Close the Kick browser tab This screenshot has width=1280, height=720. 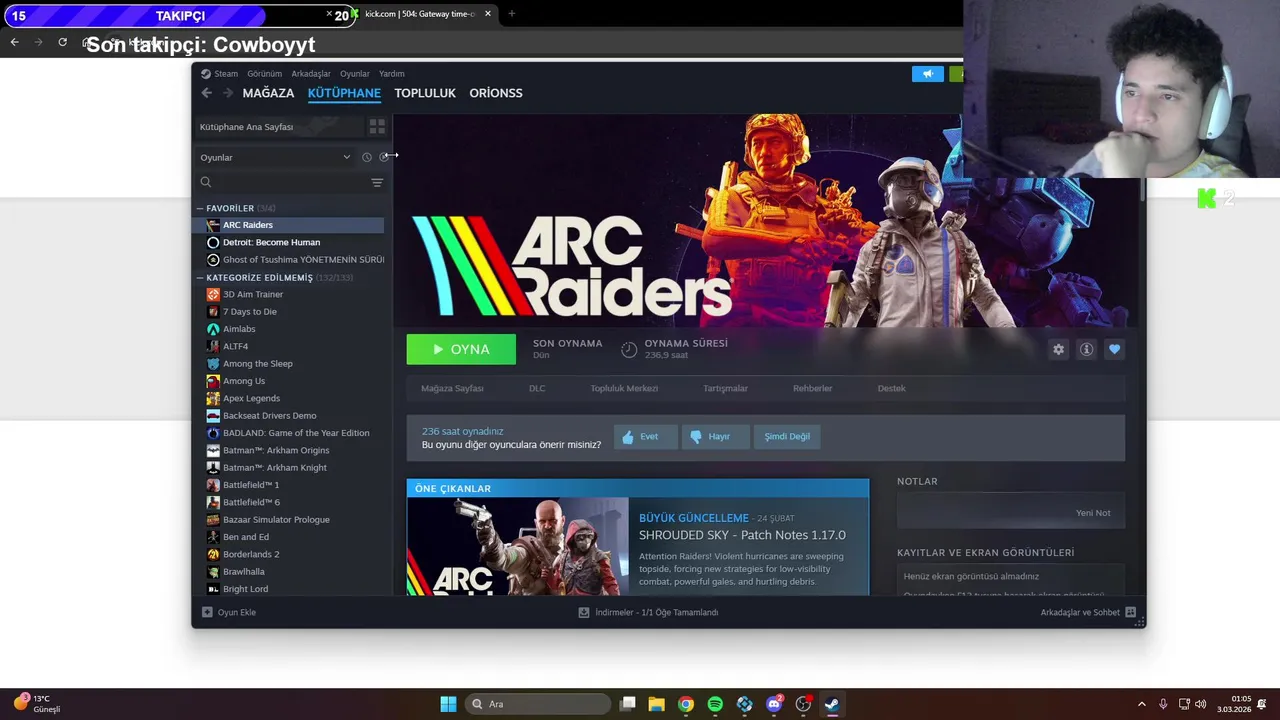[488, 14]
